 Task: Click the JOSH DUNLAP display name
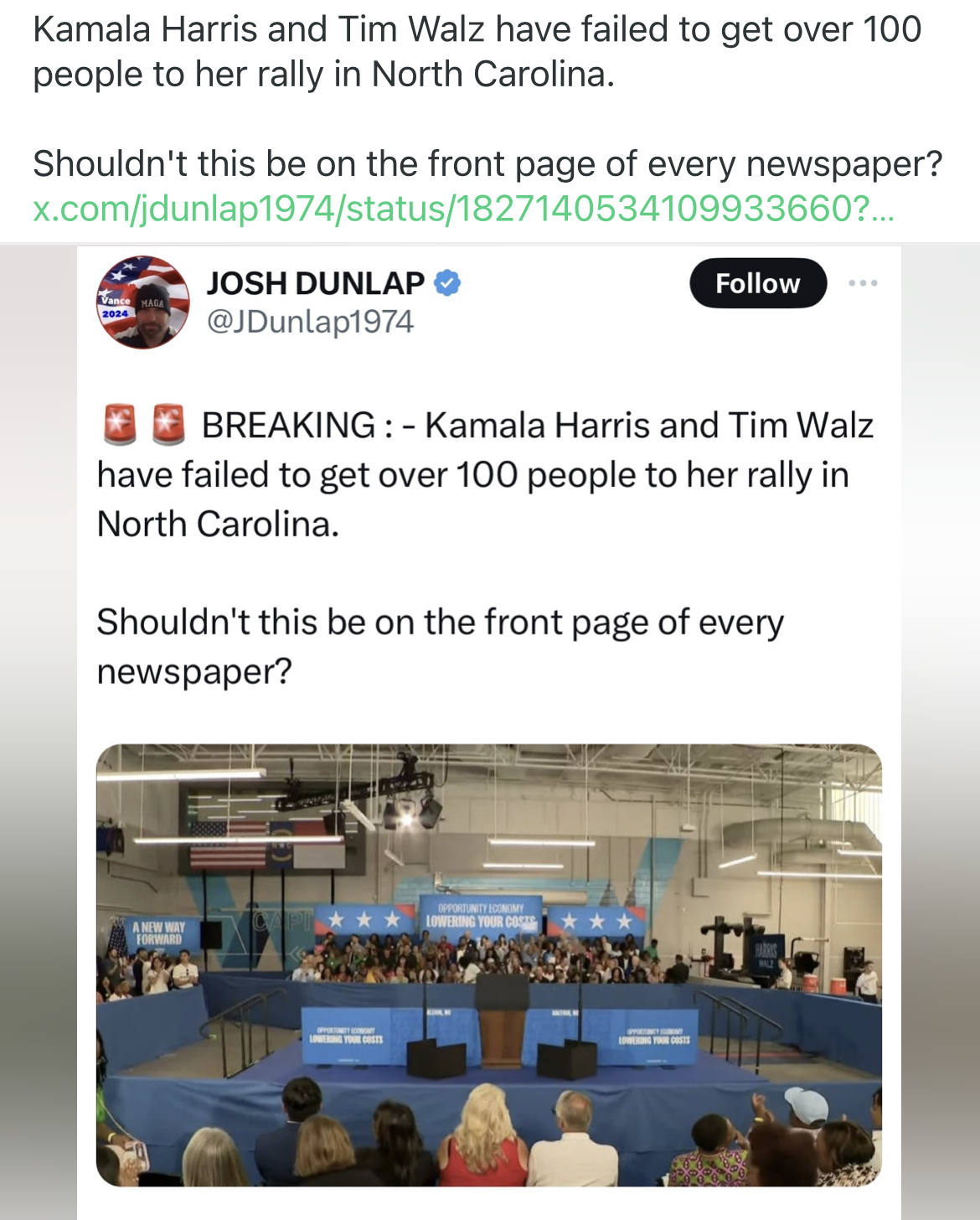click(x=316, y=283)
